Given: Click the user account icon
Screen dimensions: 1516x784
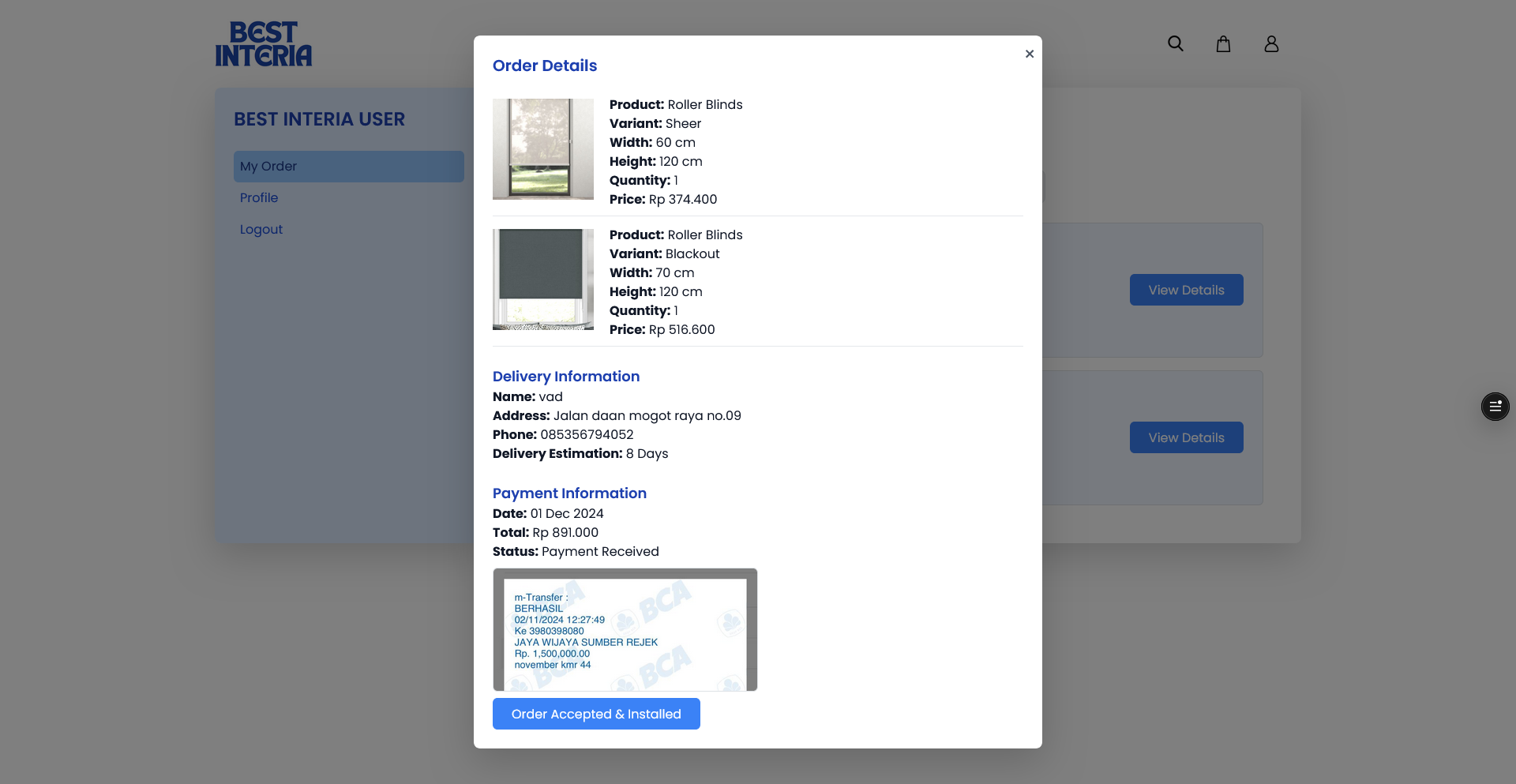Looking at the screenshot, I should [1270, 44].
